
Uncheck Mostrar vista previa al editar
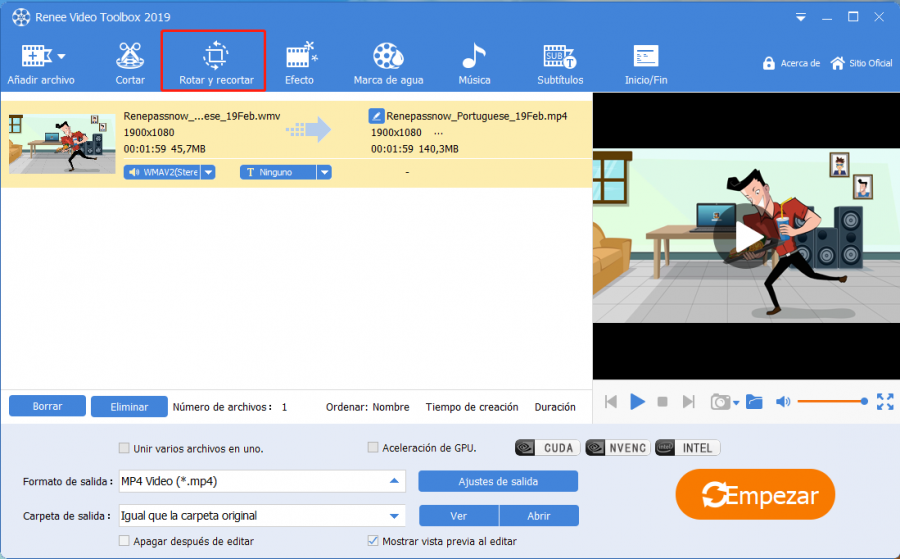[x=373, y=541]
